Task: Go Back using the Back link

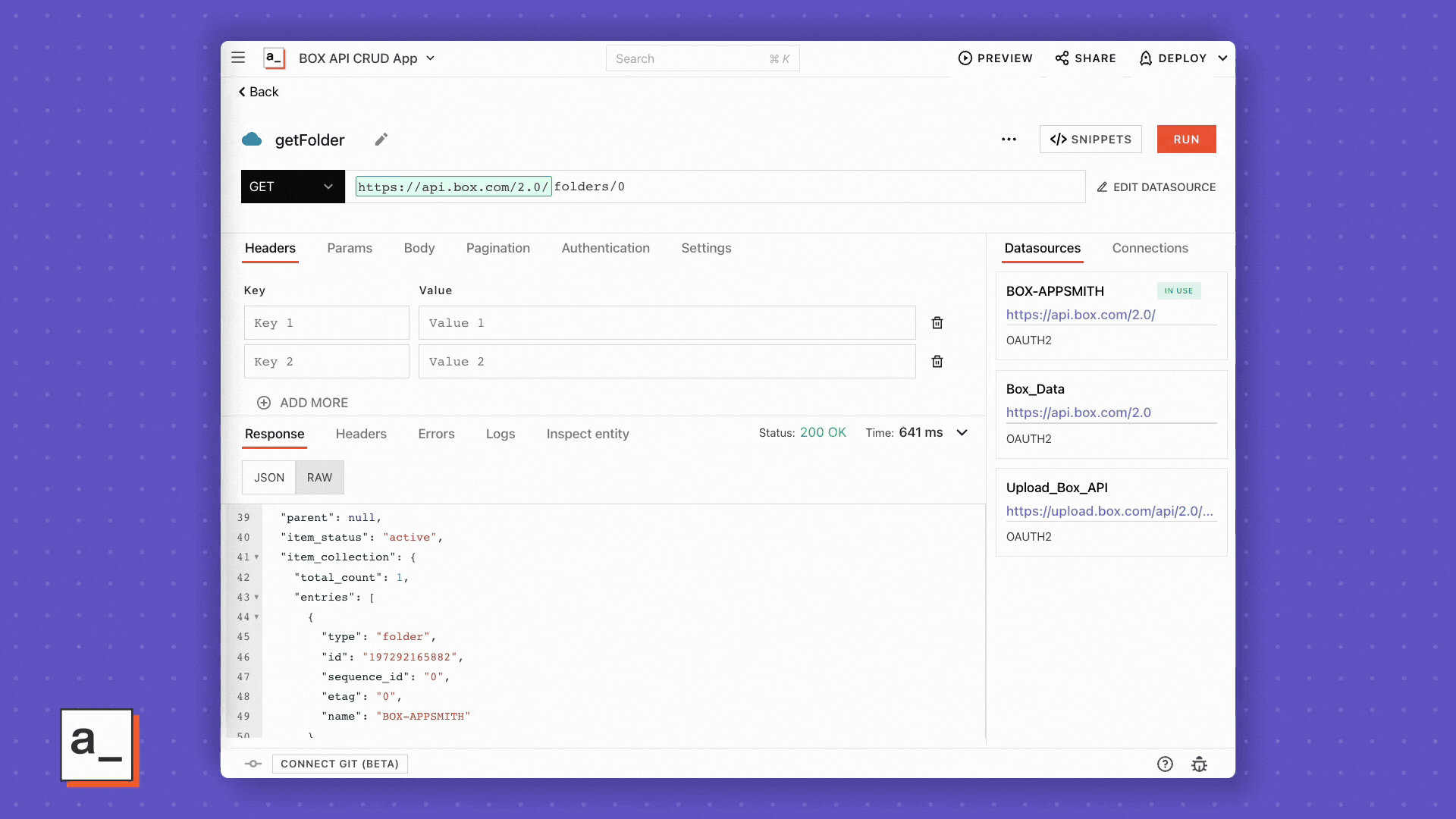Action: (259, 92)
